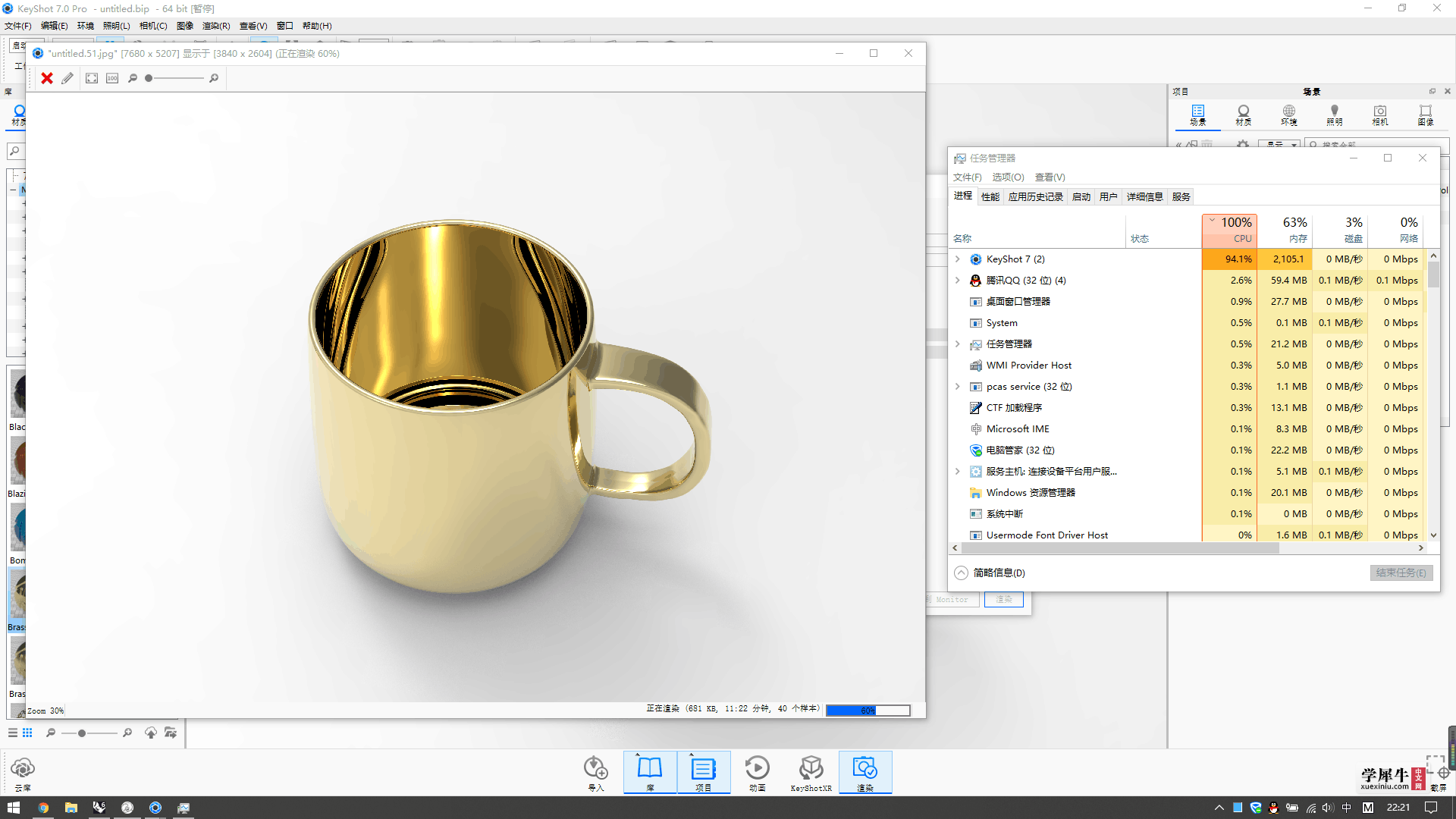Open the 选项(O) menu in Task Manager
The image size is (1456, 819).
(1008, 177)
